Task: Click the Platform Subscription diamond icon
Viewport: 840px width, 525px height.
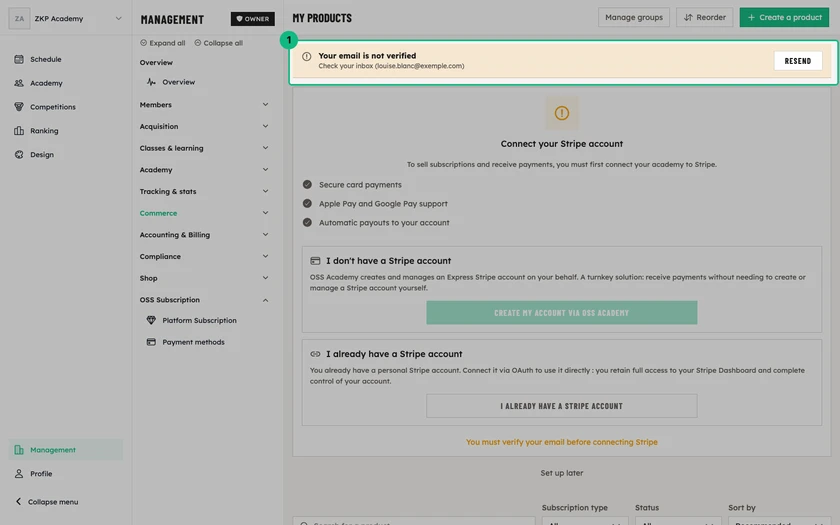Action: 151,320
